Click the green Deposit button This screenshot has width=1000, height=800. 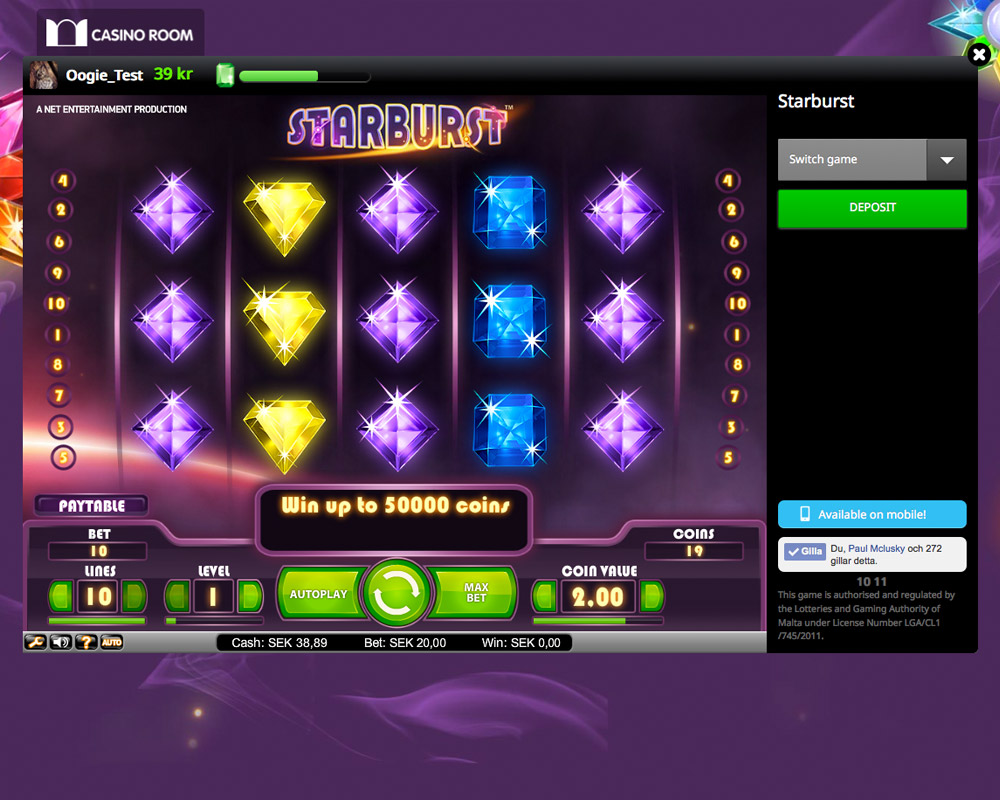tap(872, 208)
